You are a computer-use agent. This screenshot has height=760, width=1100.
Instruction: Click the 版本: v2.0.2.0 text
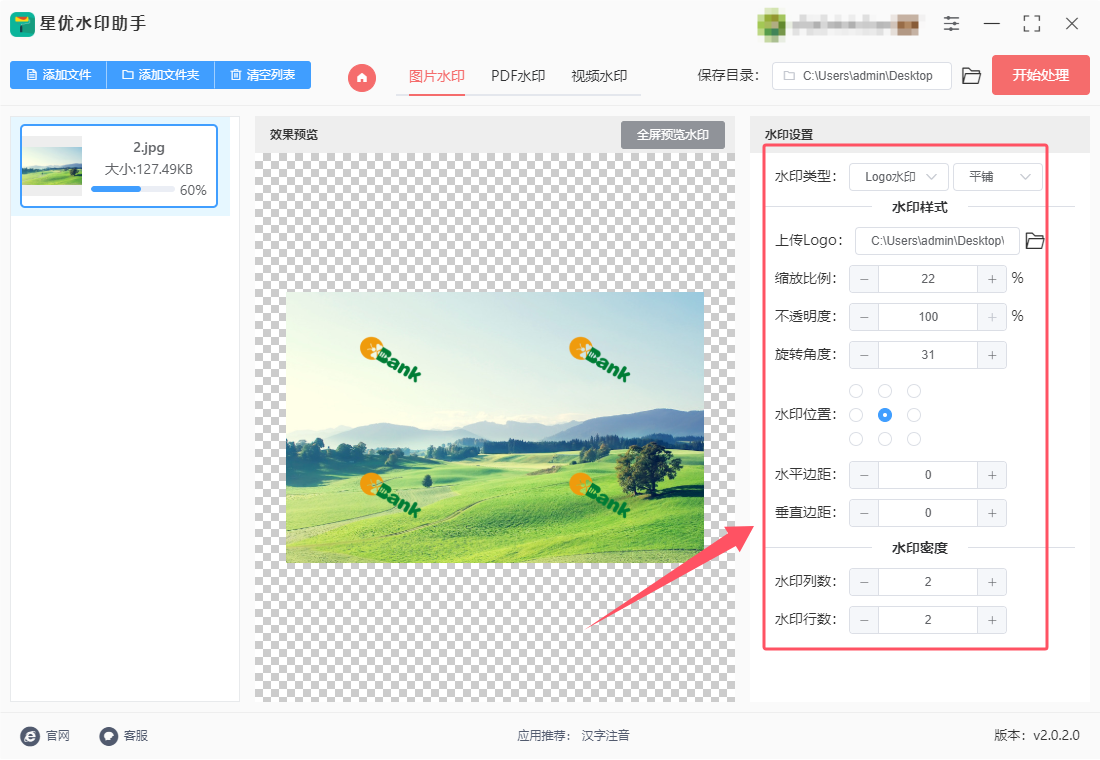[1036, 735]
